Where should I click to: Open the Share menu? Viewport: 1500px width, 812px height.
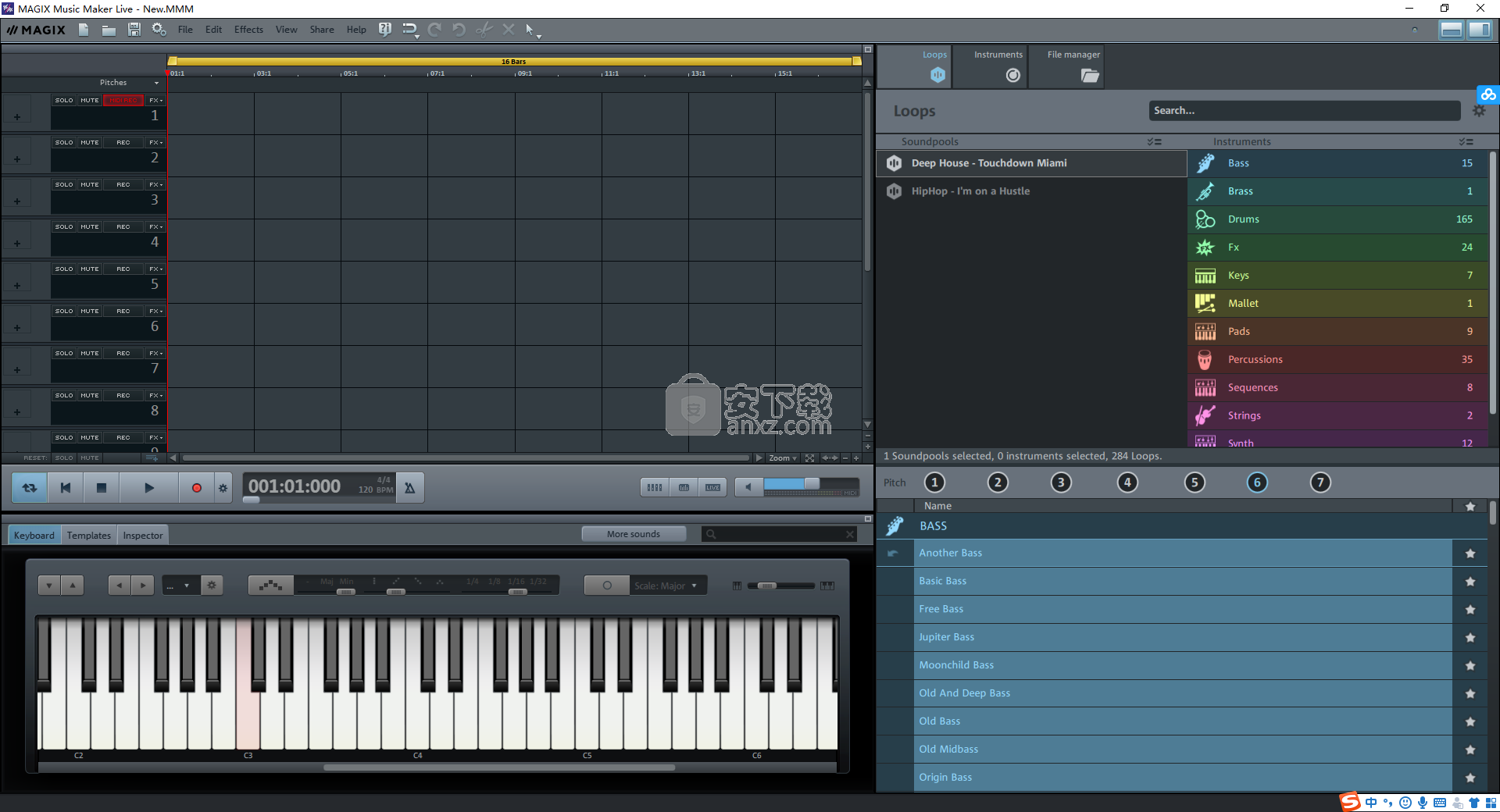click(321, 30)
